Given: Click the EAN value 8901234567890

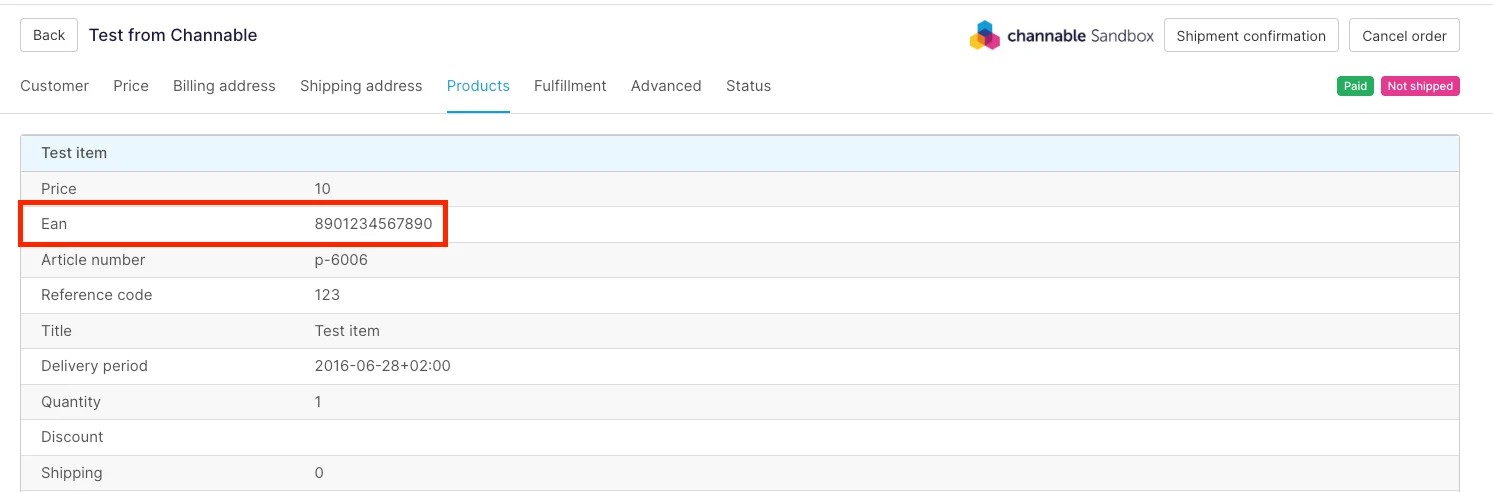Looking at the screenshot, I should click(x=373, y=224).
